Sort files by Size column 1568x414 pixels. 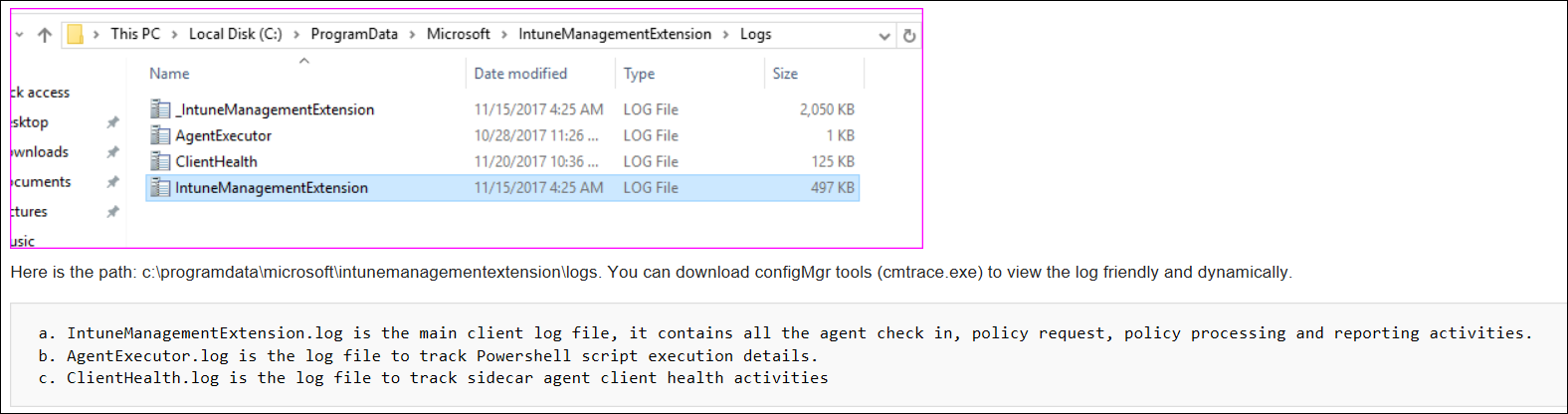785,74
